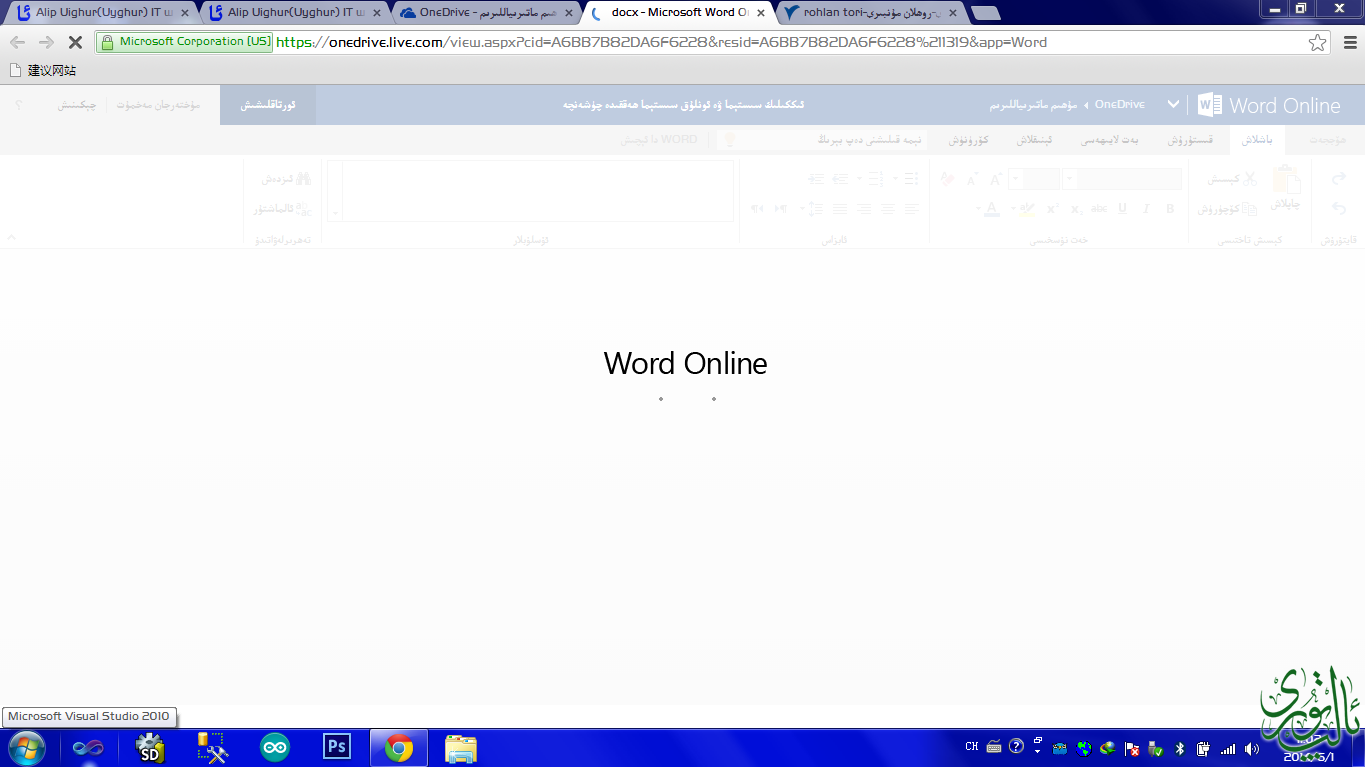The image size is (1365, 767).
Task: Click the Tell Me search box
Action: pyautogui.click(x=822, y=140)
